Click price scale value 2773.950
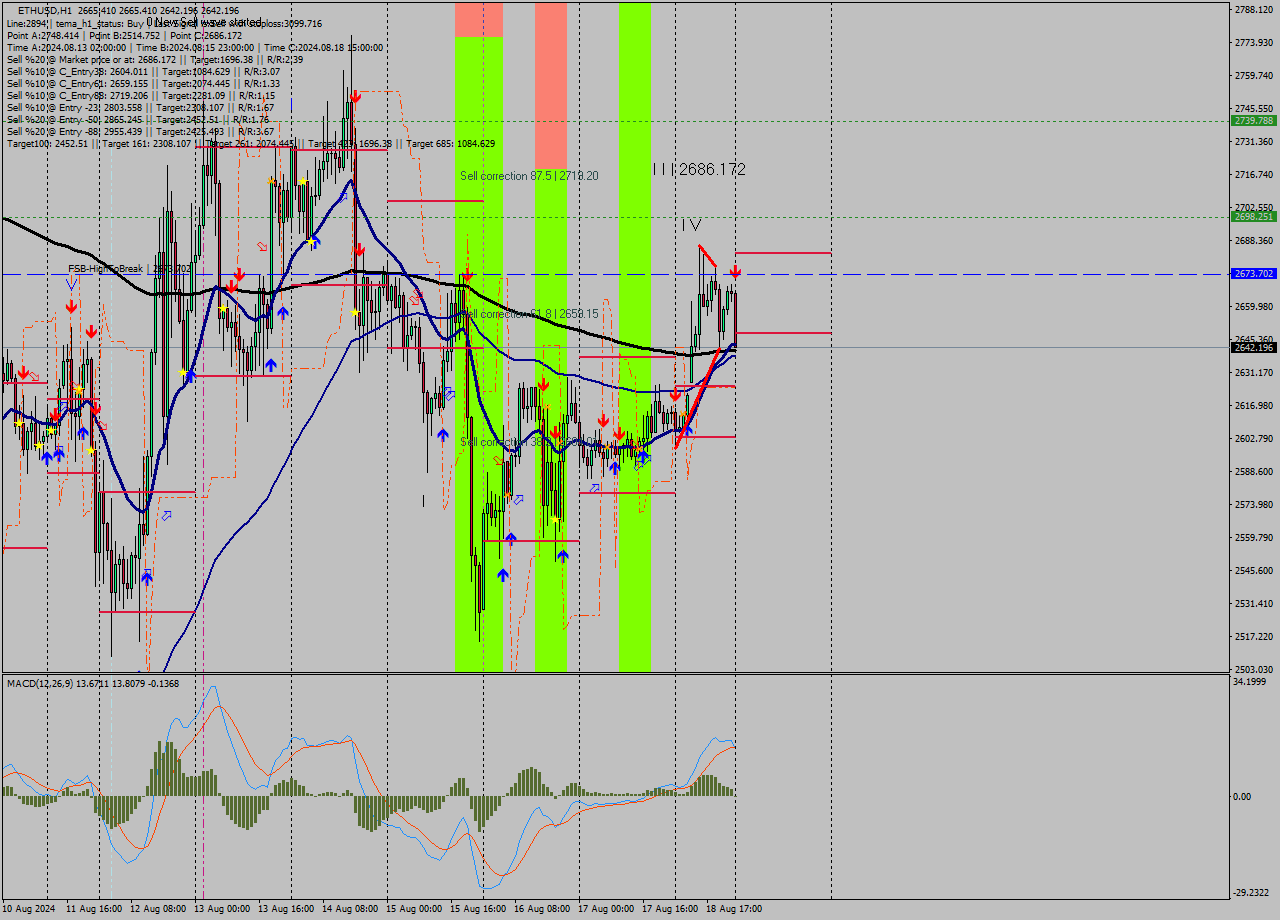This screenshot has height=920, width=1280. click(x=1254, y=43)
